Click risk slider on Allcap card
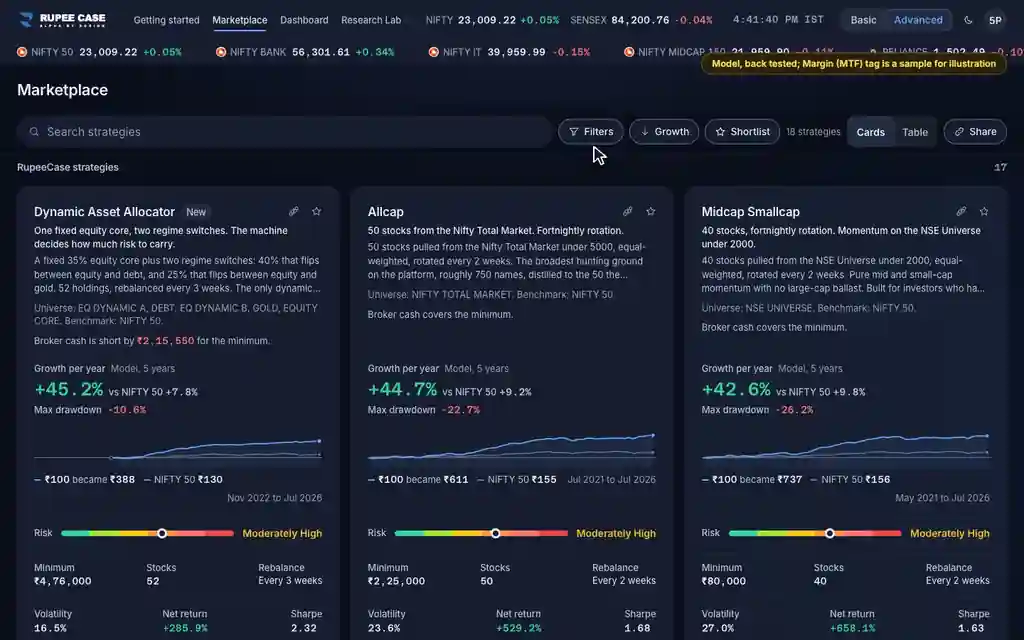Viewport: 1024px width, 640px height. [x=481, y=534]
